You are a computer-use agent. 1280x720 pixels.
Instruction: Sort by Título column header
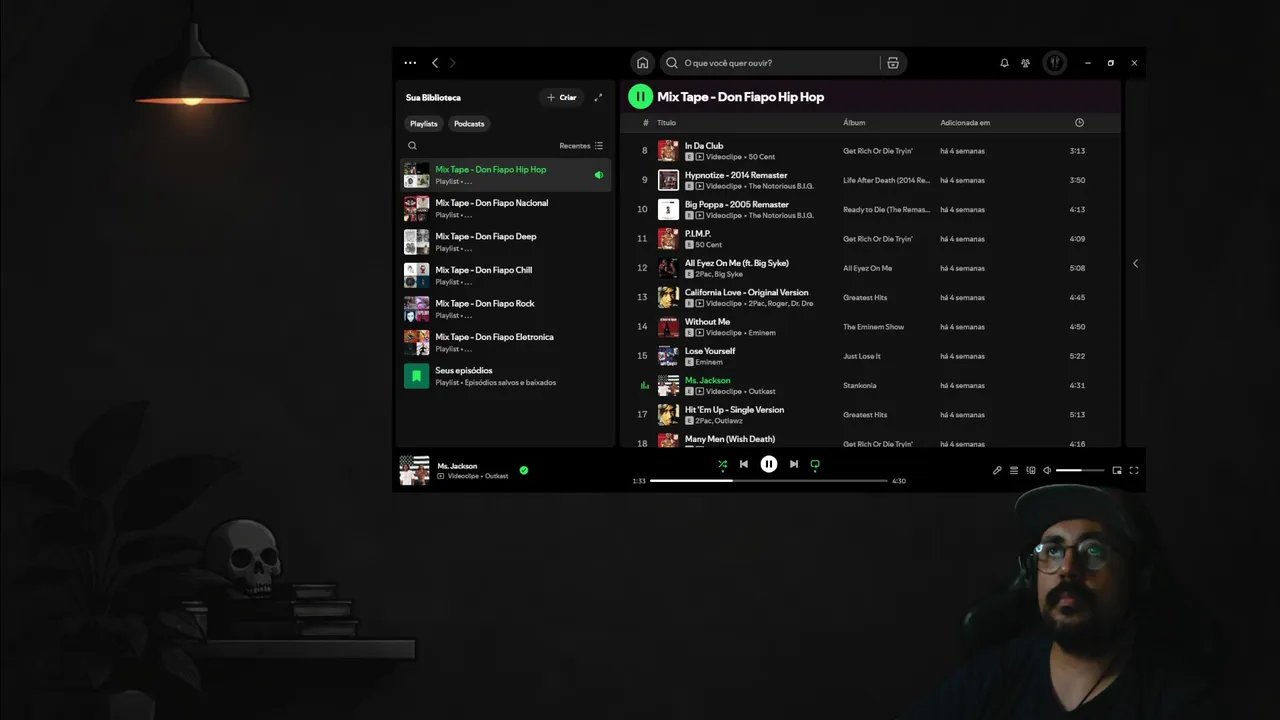(x=666, y=123)
